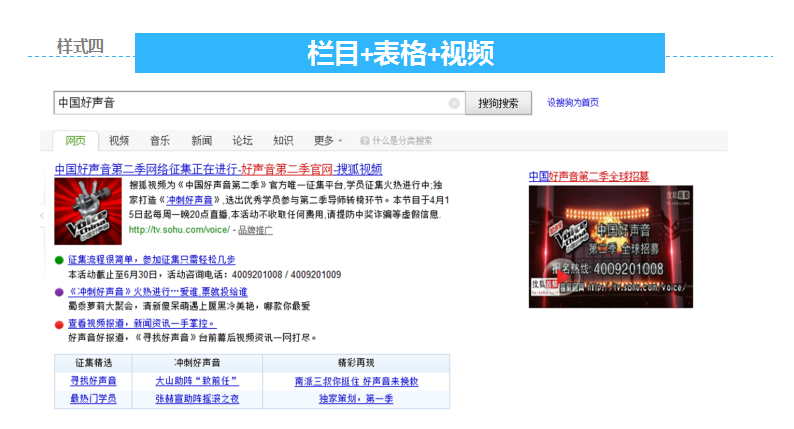Image resolution: width=794 pixels, height=429 pixels.
Task: Clear the search box with the X icon
Action: (x=454, y=103)
